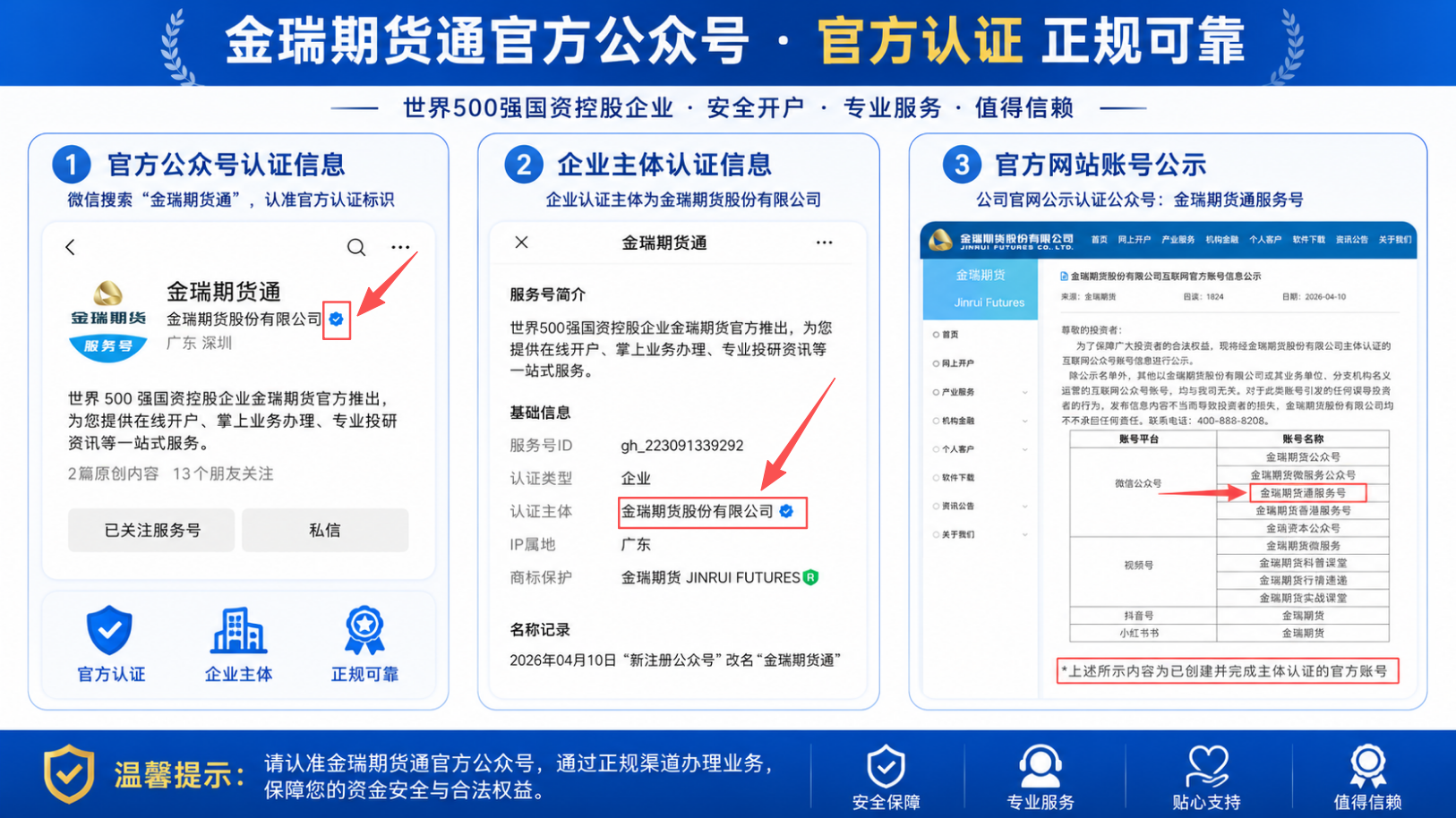This screenshot has height=818, width=1456.
Task: Click the gold logo in the website header
Action: click(940, 240)
